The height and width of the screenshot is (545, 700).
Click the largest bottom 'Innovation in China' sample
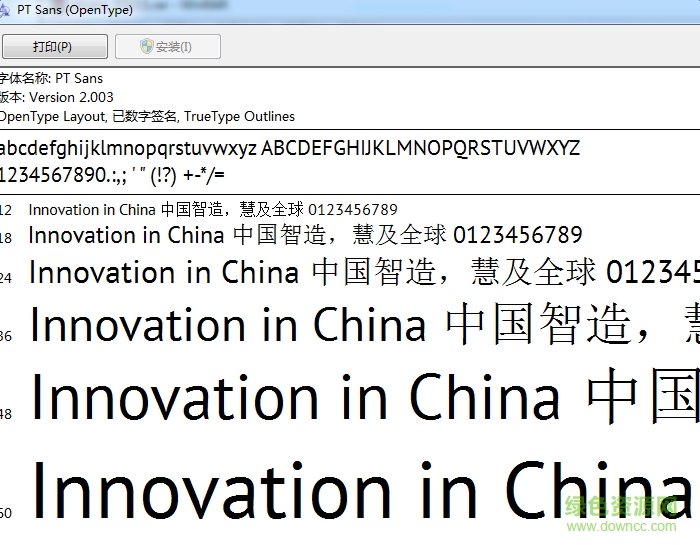coord(362,491)
